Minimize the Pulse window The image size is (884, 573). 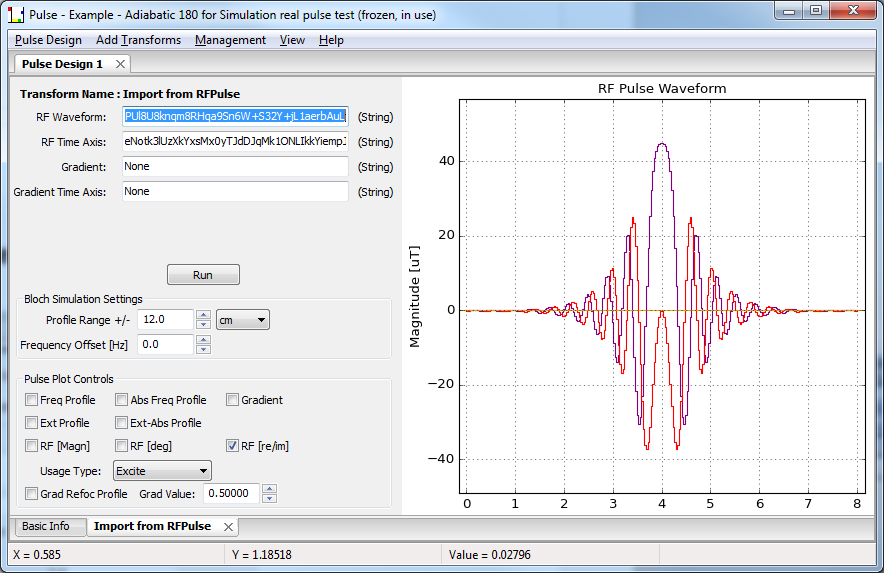point(789,11)
